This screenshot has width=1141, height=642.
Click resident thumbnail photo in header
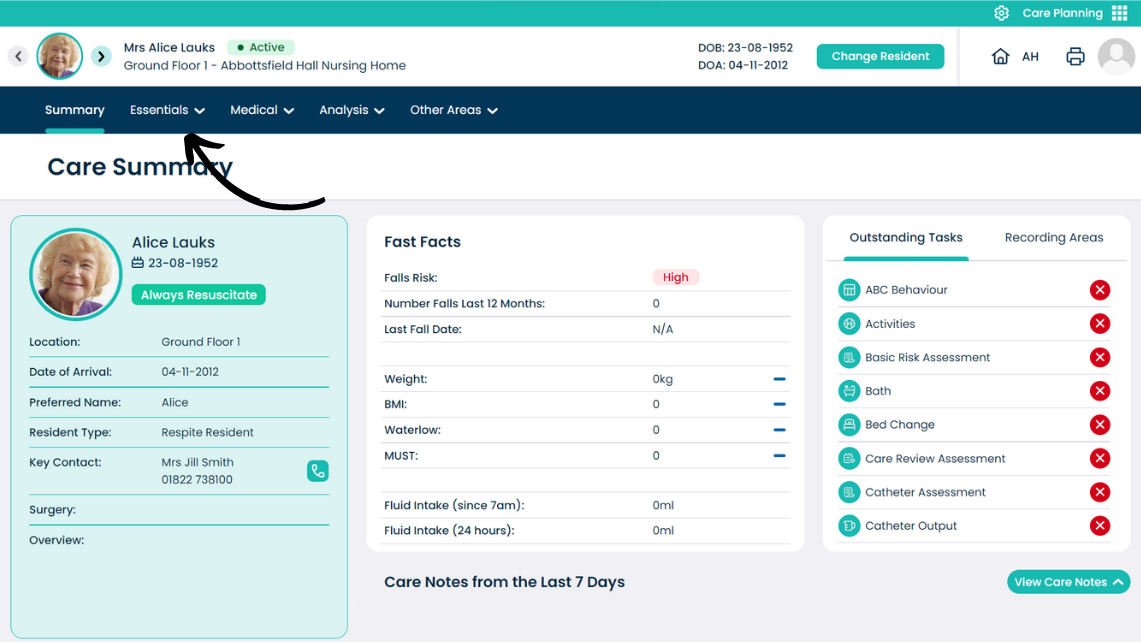(60, 56)
